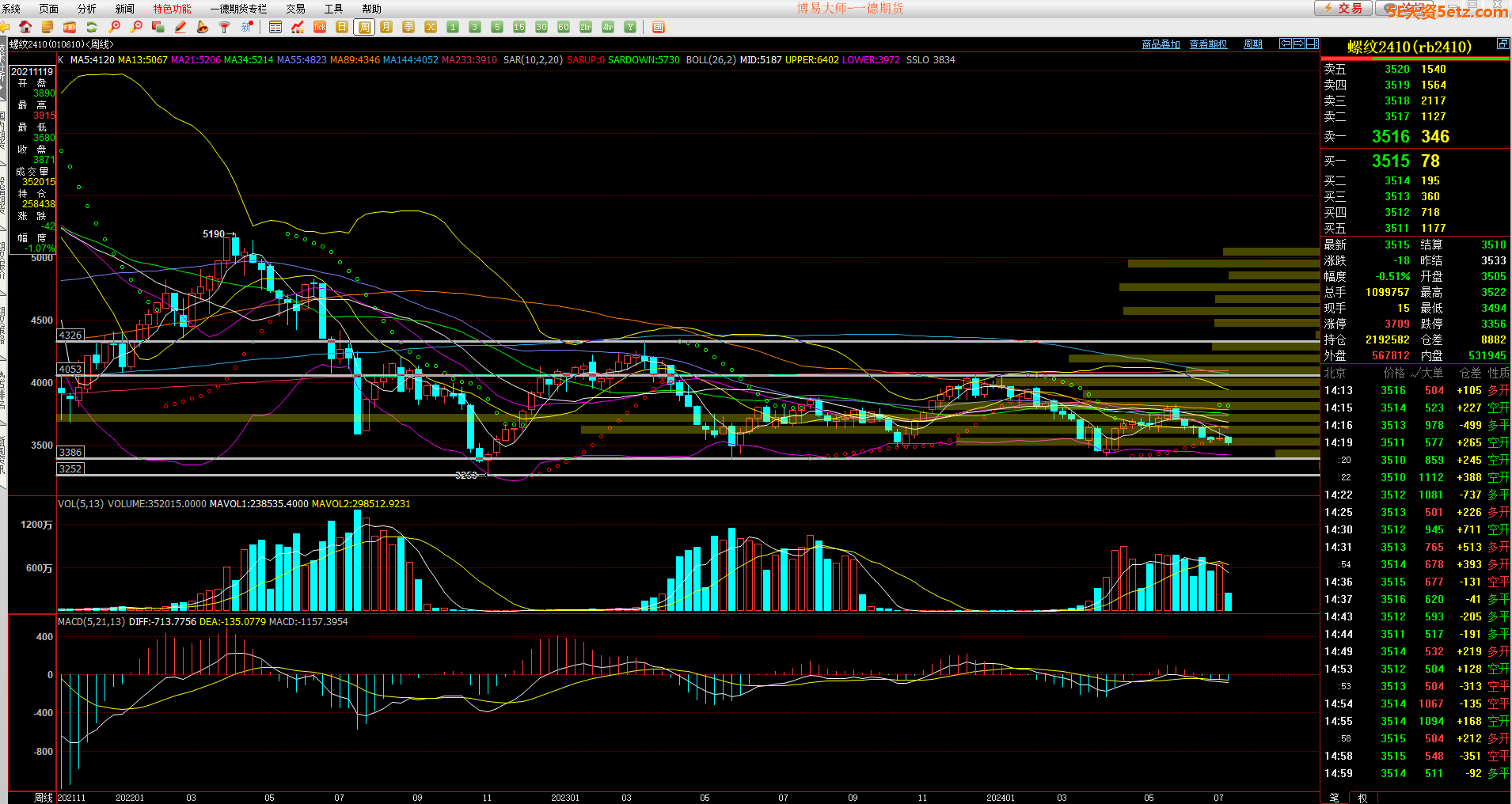Click the 查看期权 options link
This screenshot has width=1512, height=804.
pyautogui.click(x=1208, y=44)
